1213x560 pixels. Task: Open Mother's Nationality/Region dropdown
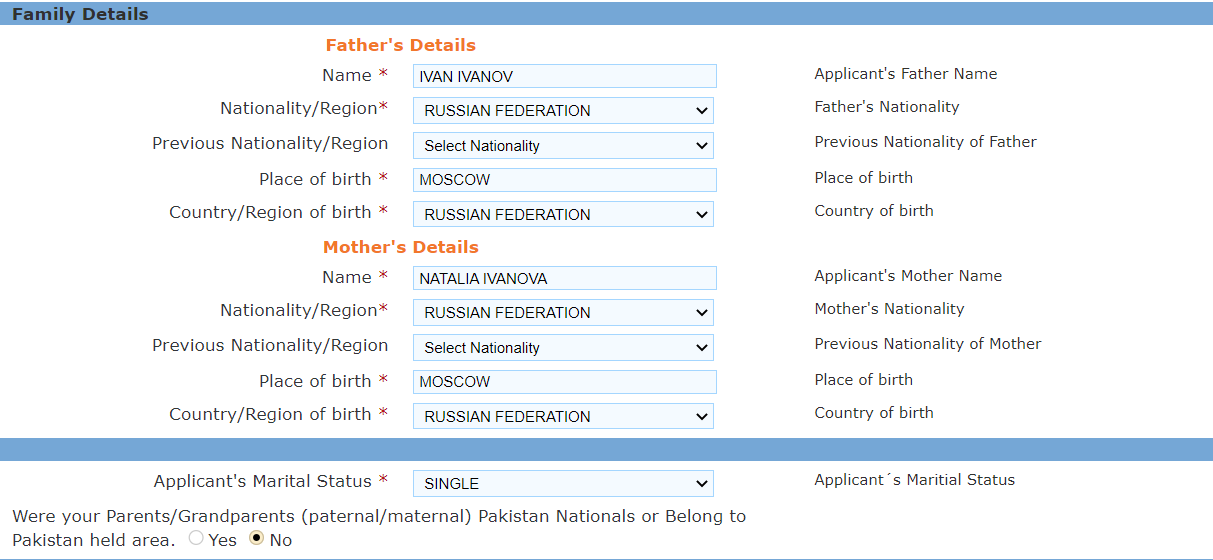[x=563, y=312]
